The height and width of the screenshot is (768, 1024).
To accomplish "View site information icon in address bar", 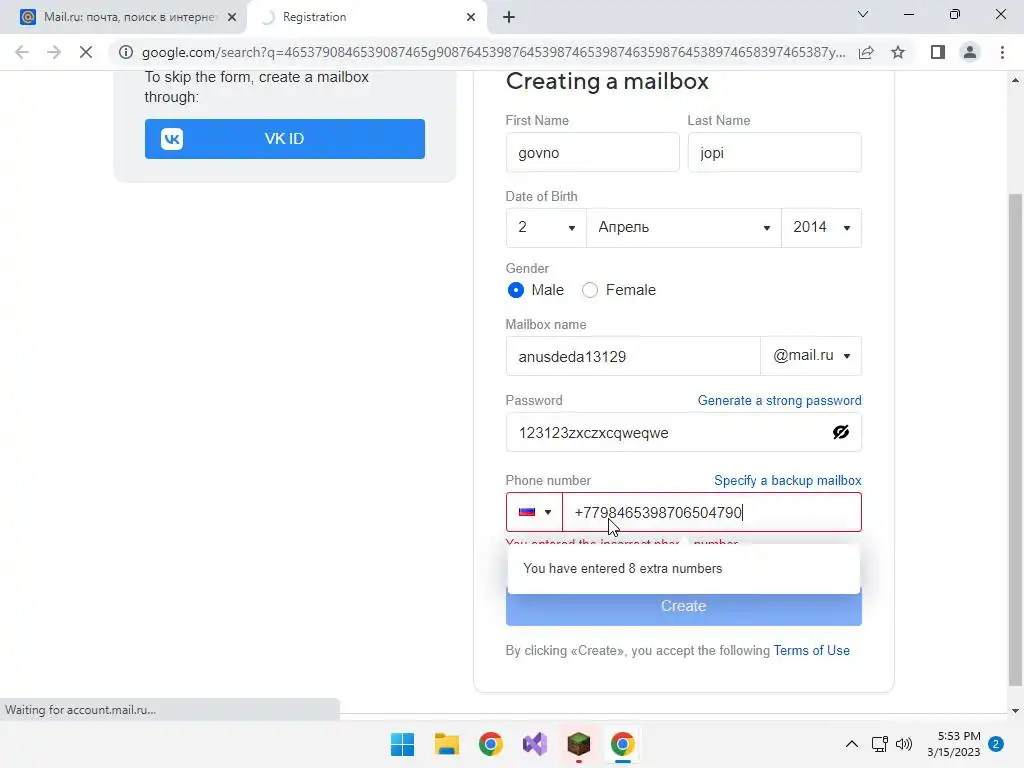I will click(x=126, y=52).
